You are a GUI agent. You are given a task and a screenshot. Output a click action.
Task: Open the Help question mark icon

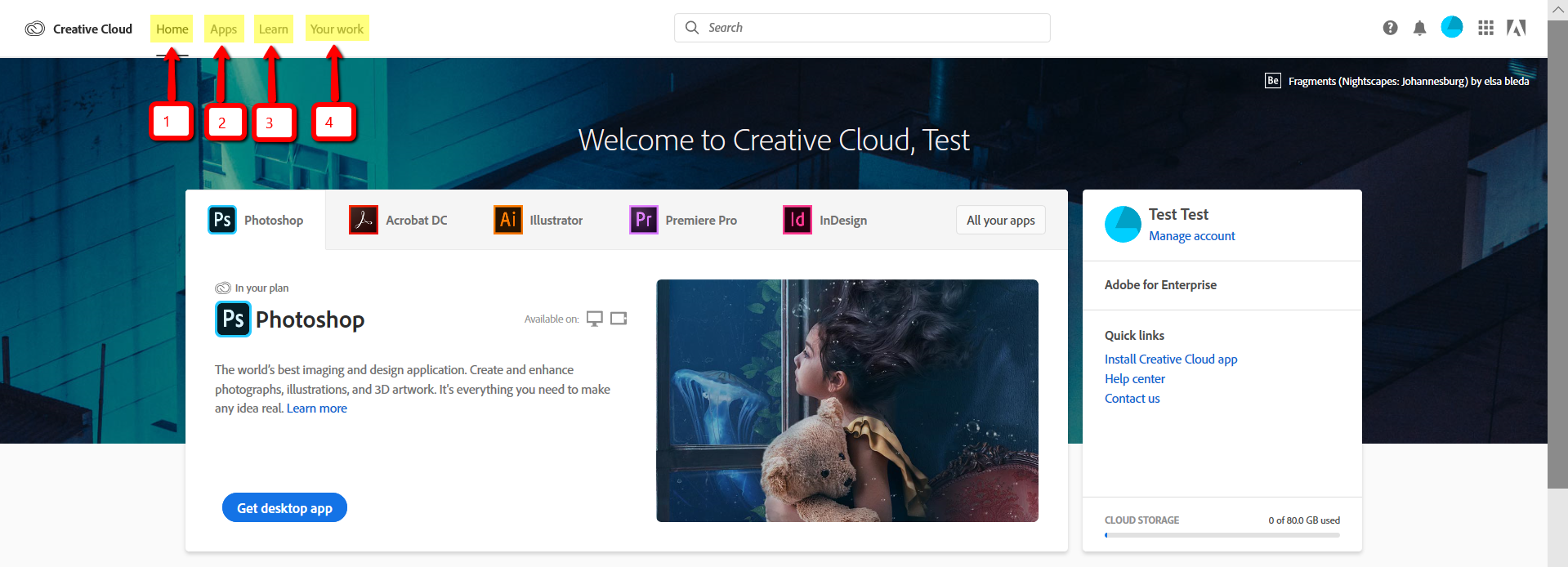pyautogui.click(x=1390, y=28)
